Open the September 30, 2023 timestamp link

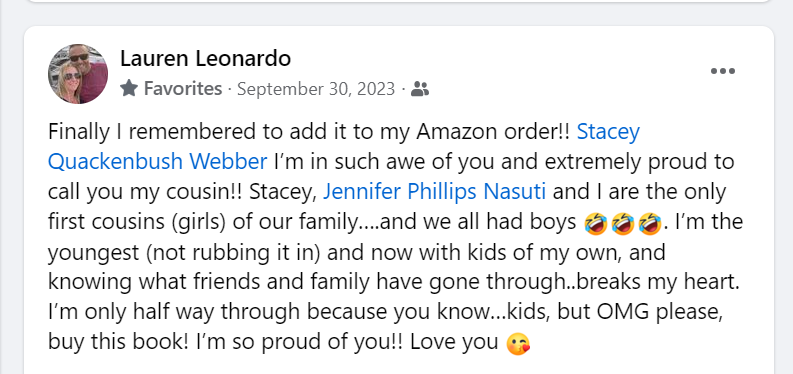click(x=316, y=89)
